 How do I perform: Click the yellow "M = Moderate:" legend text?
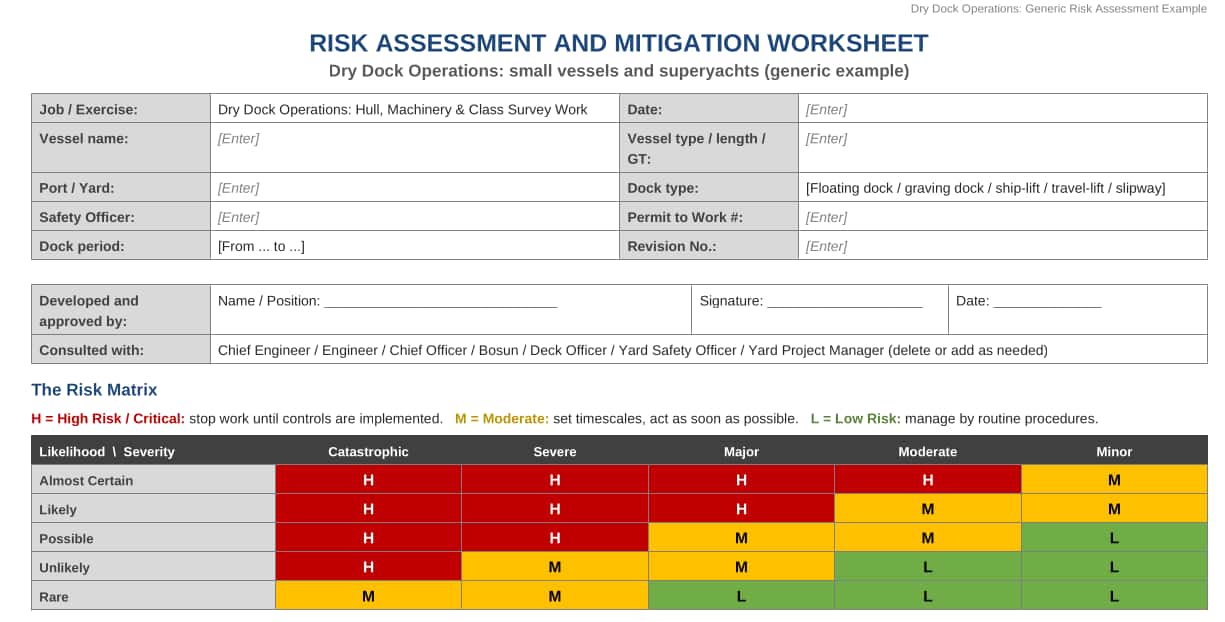(x=502, y=419)
